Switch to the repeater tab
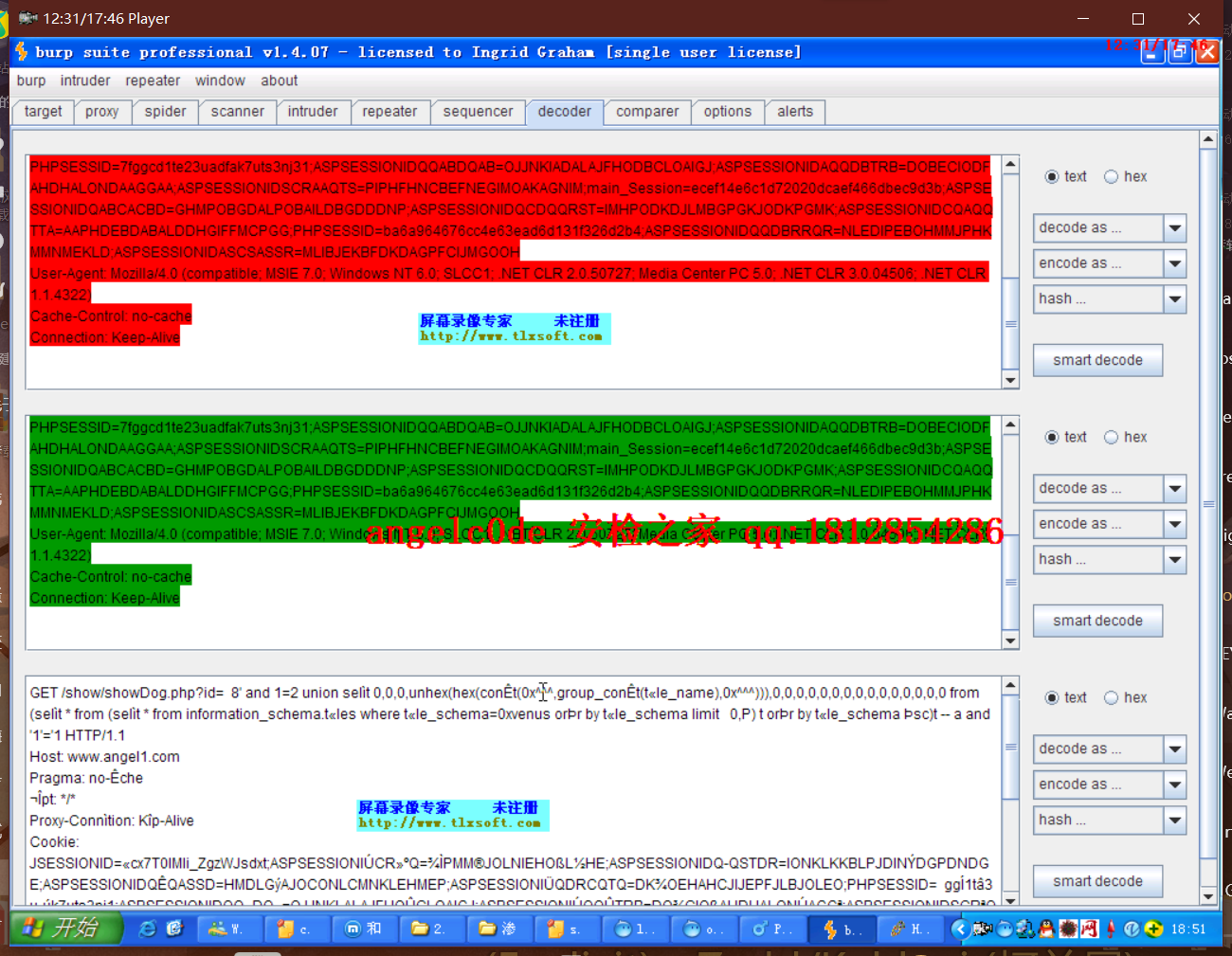The width and height of the screenshot is (1232, 956). tap(390, 112)
